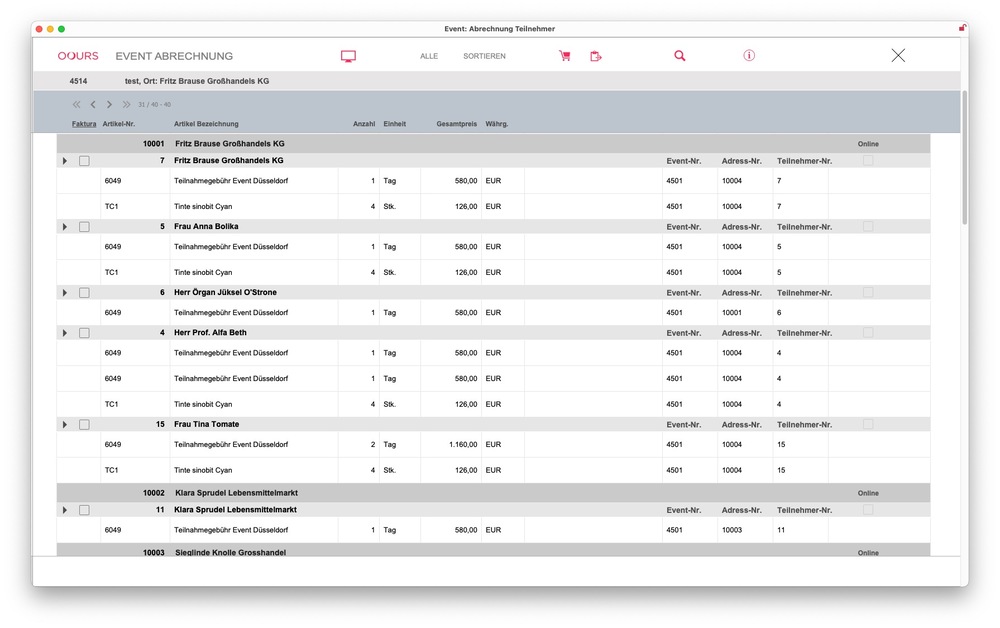
Task: Select ALLE in the top toolbar
Action: (x=429, y=56)
